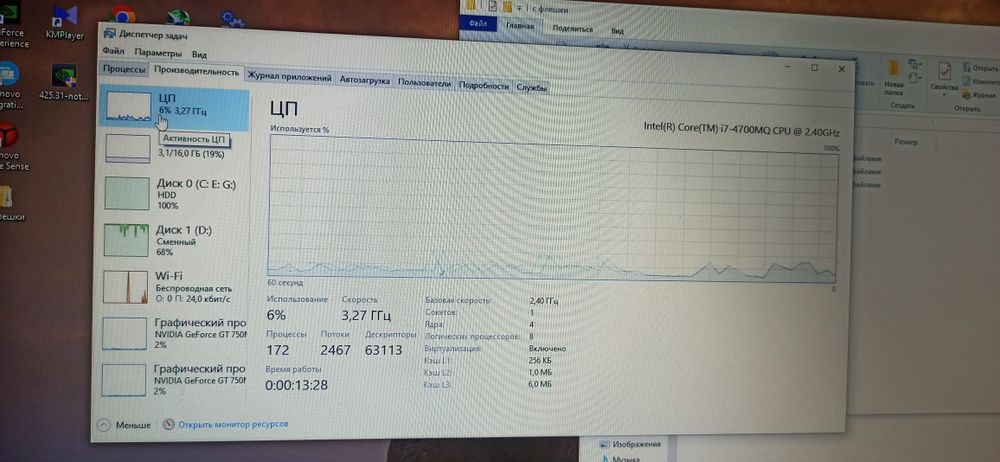
Task: Switch to the Пользователи tab
Action: [x=424, y=84]
